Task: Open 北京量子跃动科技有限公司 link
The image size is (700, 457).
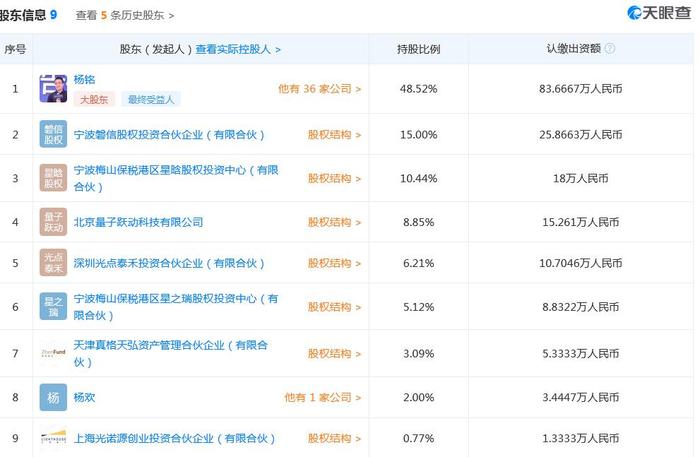Action: (138, 222)
